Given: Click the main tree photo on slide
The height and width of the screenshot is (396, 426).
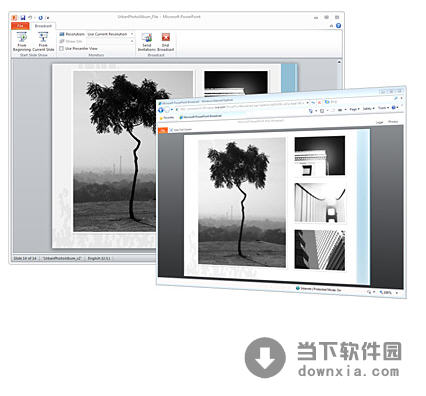Looking at the screenshot, I should tap(242, 202).
